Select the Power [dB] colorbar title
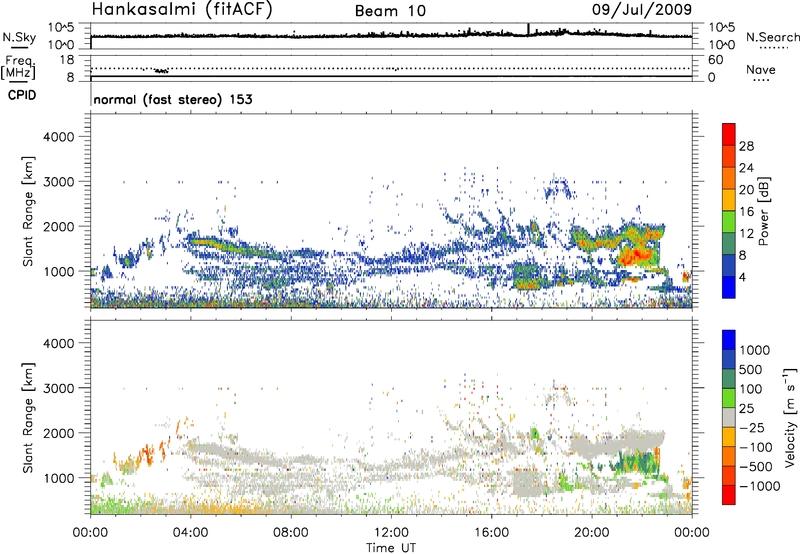The image size is (800, 554). pyautogui.click(x=763, y=211)
